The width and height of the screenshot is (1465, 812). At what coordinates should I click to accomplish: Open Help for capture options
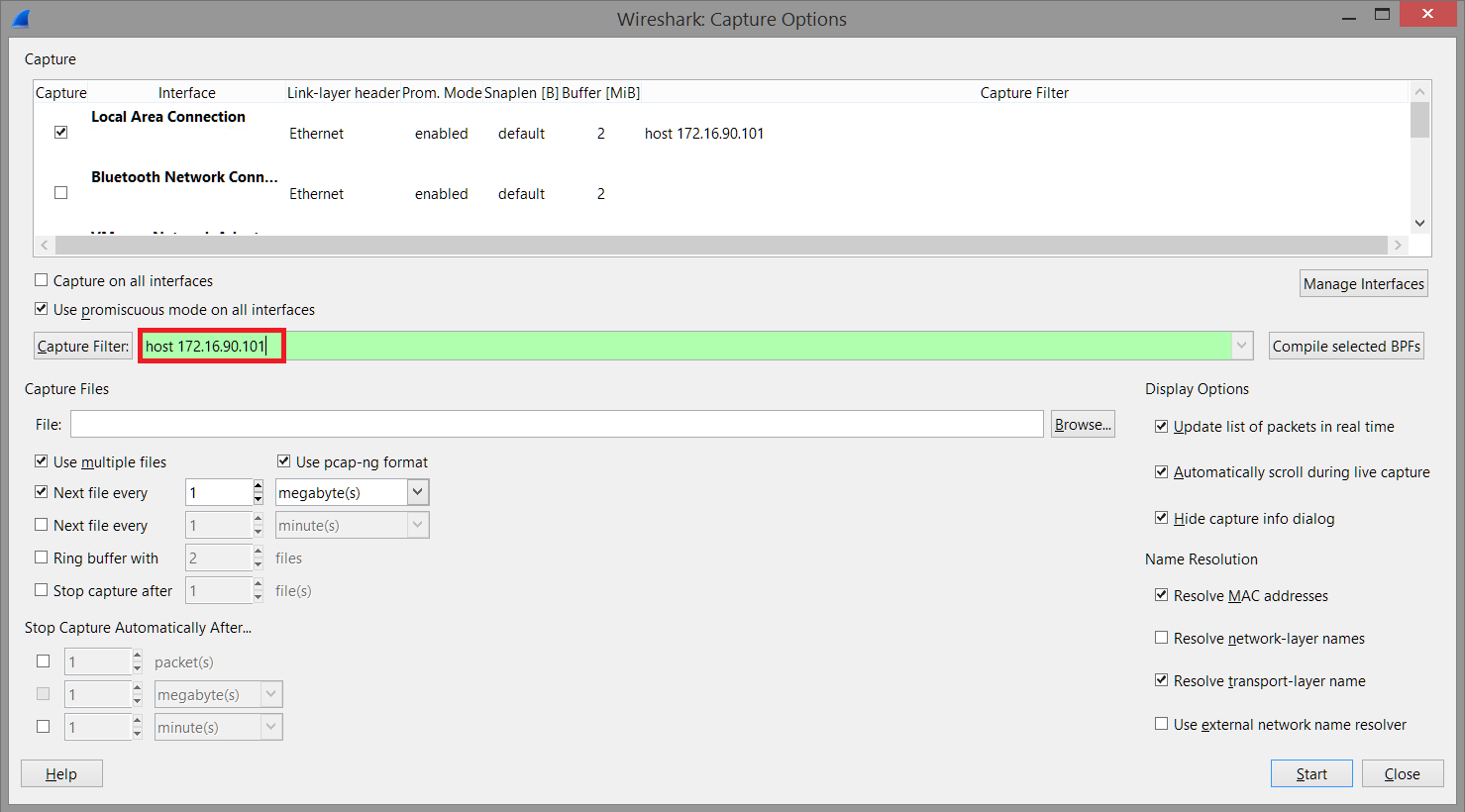[61, 773]
